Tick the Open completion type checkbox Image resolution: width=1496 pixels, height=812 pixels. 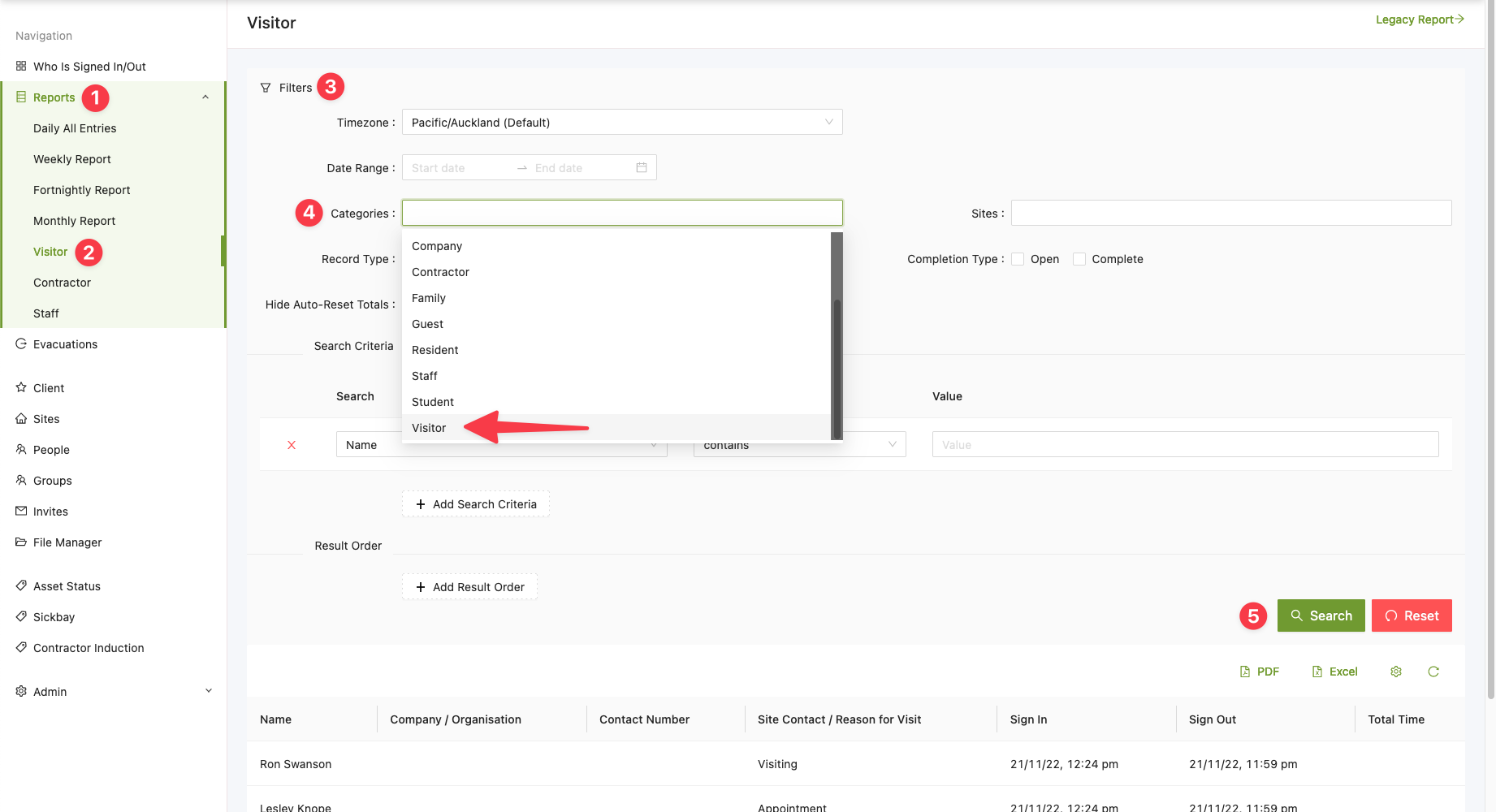click(1018, 259)
